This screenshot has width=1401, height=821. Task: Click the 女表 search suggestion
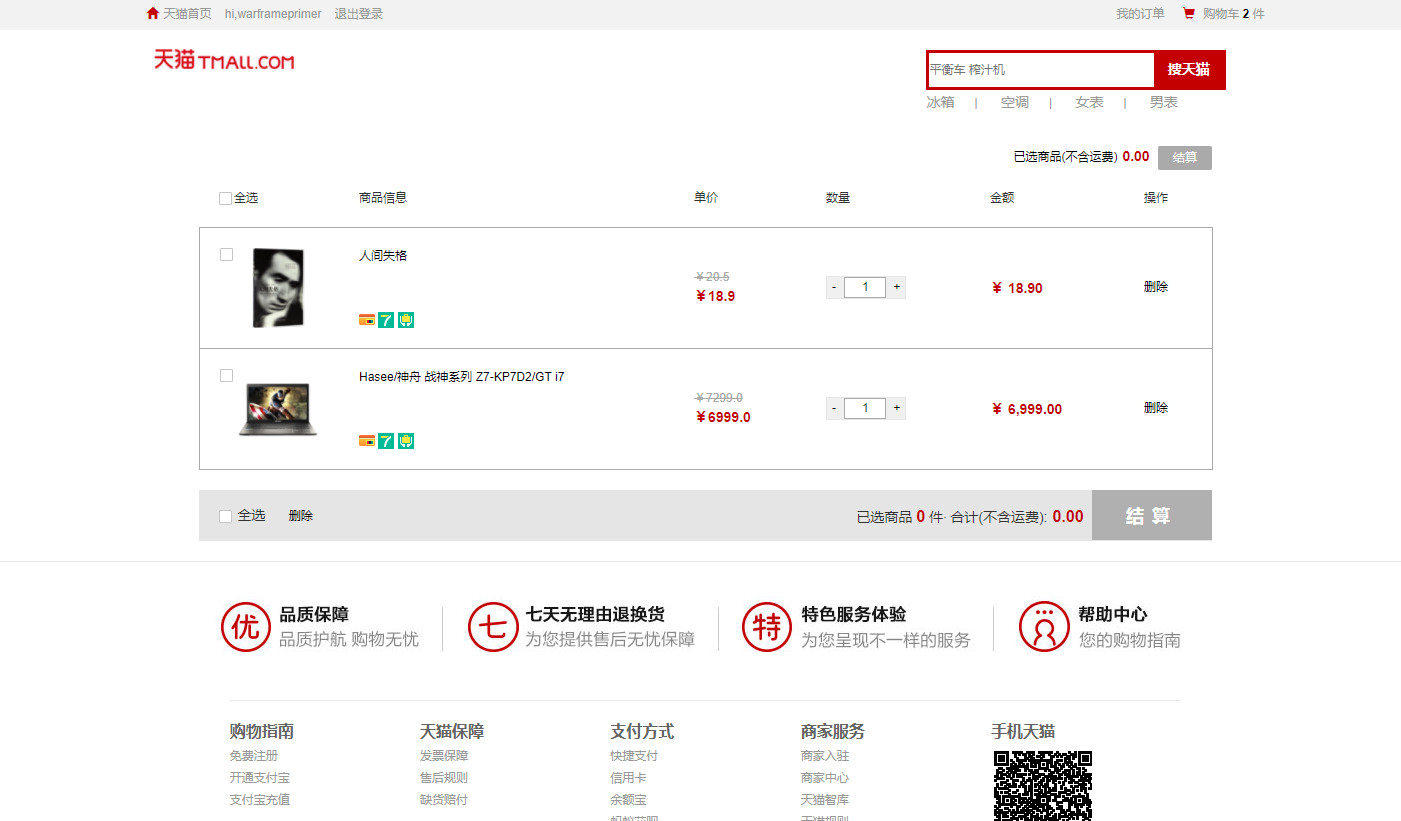coord(1089,102)
